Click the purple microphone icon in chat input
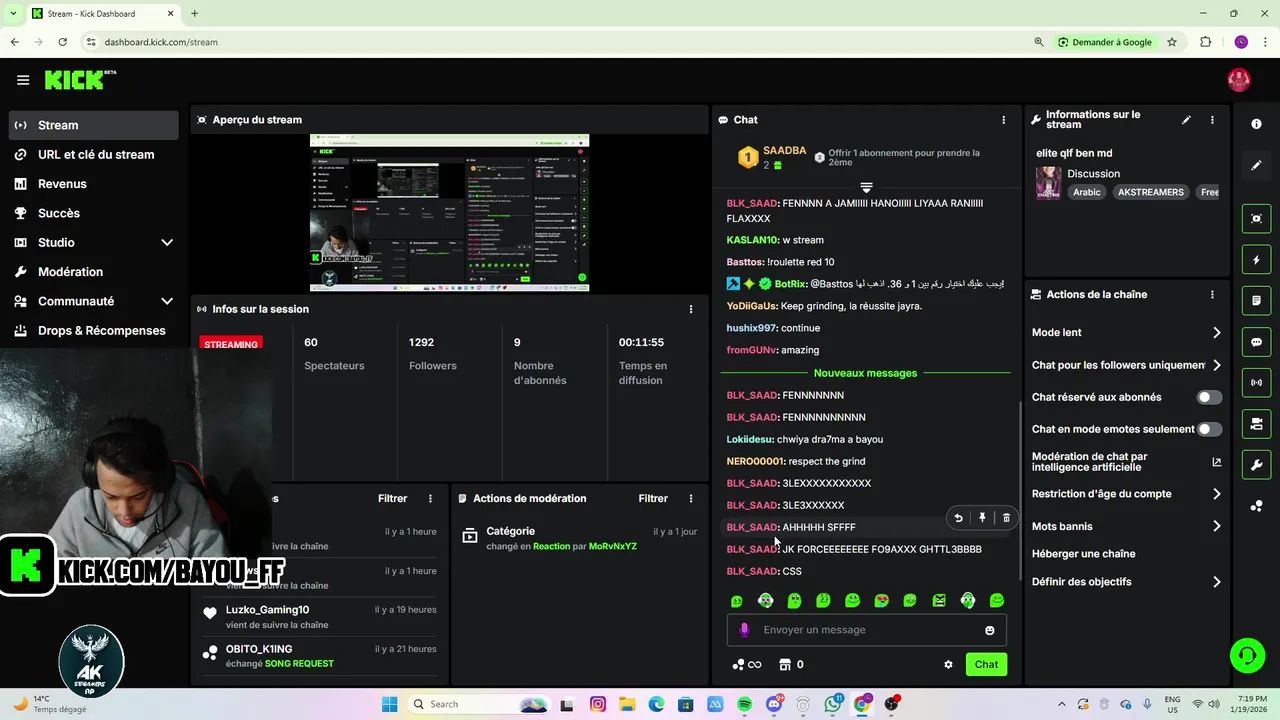This screenshot has width=1280, height=720. [x=744, y=630]
